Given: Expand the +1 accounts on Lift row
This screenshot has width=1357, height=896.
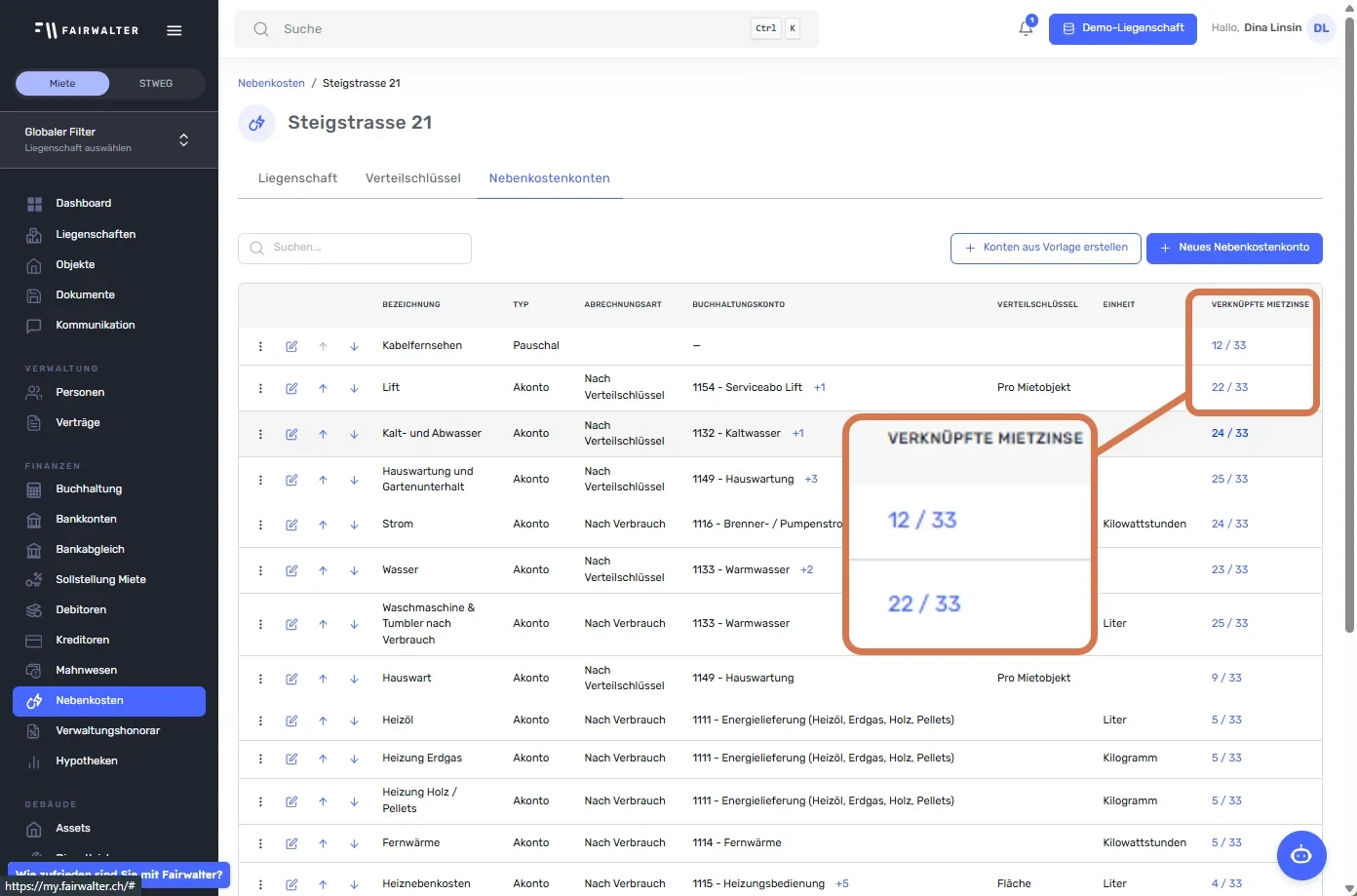Looking at the screenshot, I should (x=820, y=387).
